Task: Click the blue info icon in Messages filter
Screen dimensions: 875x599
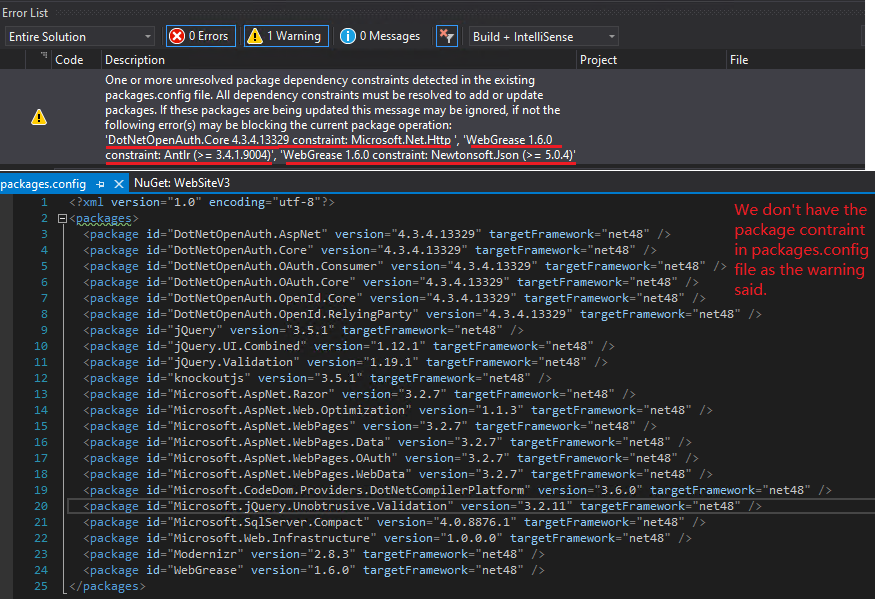Action: (348, 36)
